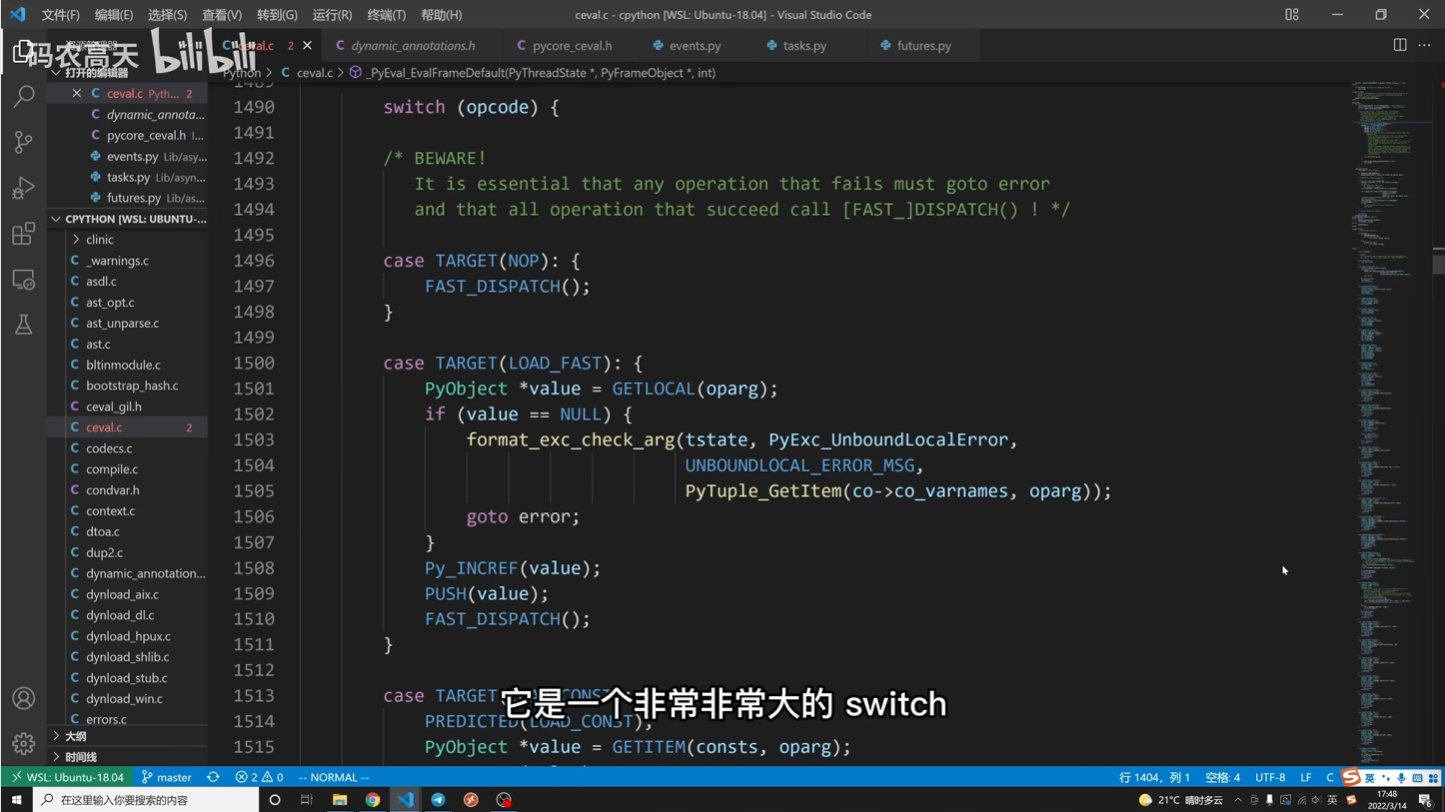Close the ceval.c editor tab

tap(307, 45)
